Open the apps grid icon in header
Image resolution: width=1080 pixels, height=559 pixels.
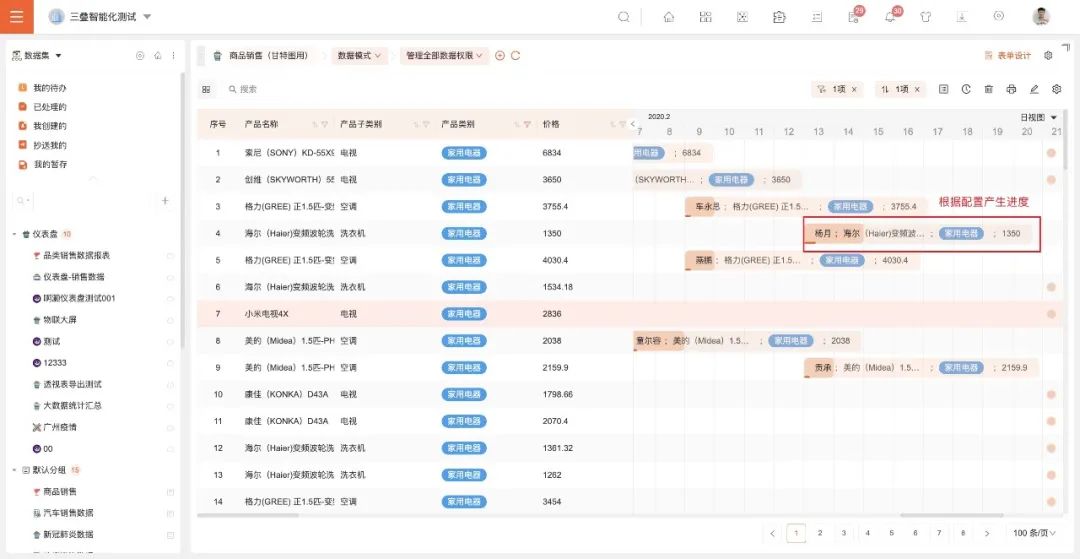pyautogui.click(x=705, y=17)
